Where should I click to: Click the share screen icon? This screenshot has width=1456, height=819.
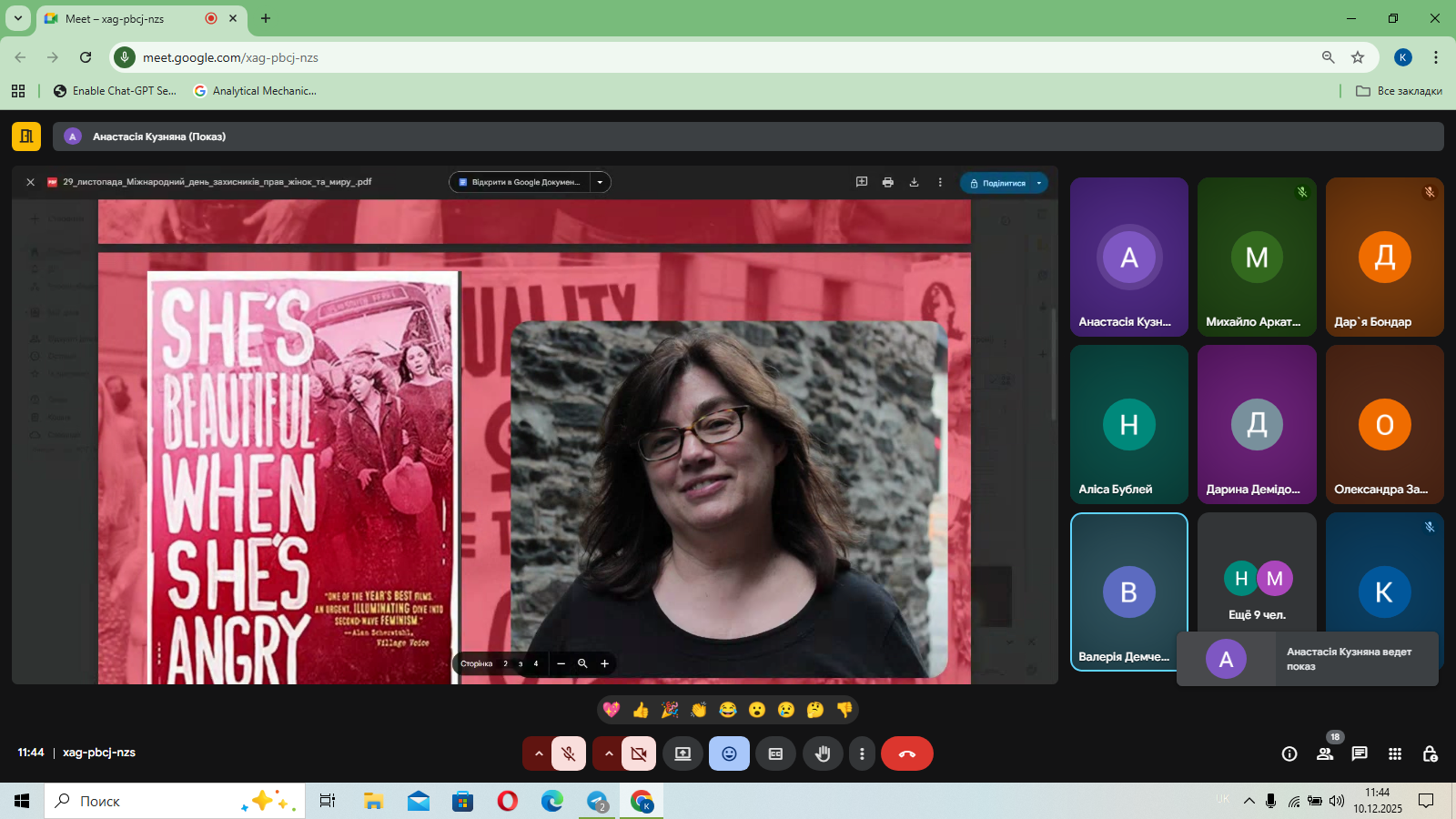coord(682,753)
